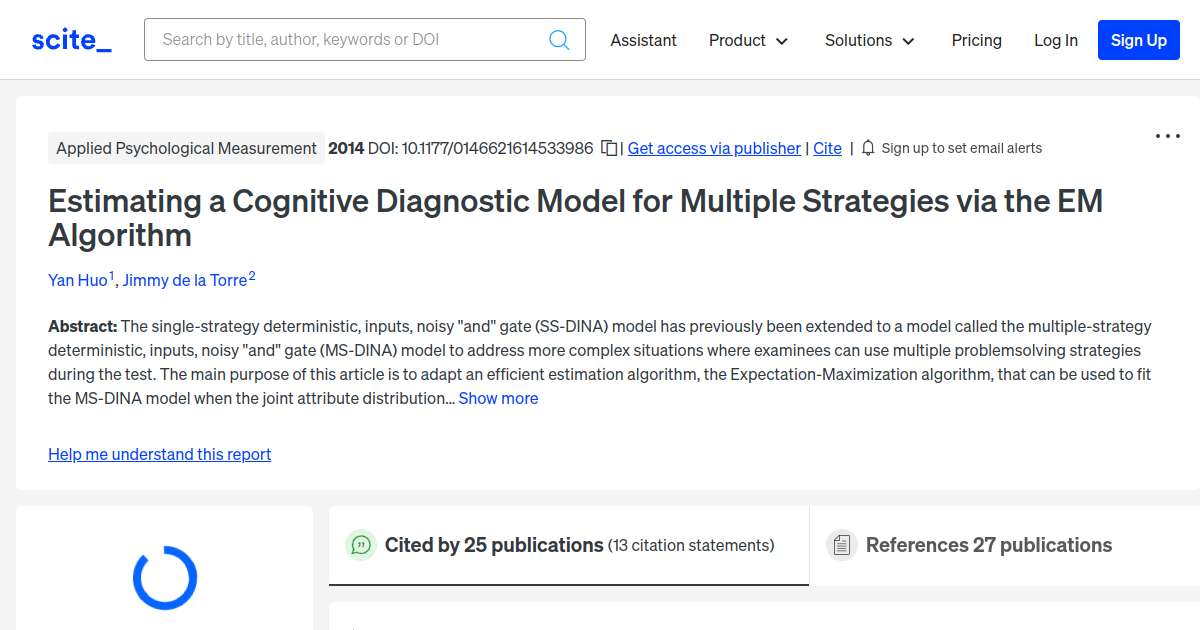Open the Assistant menu item
Viewport: 1200px width, 630px height.
click(643, 40)
